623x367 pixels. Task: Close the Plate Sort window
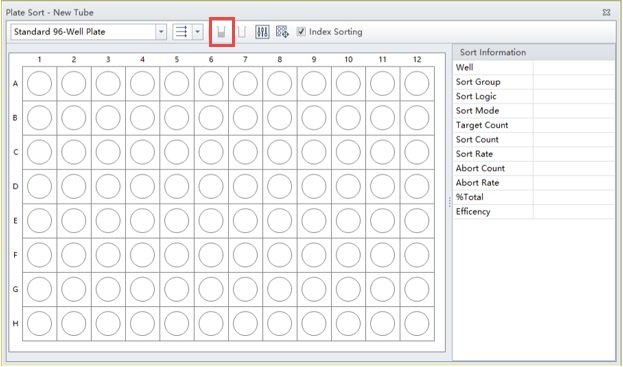coord(606,12)
